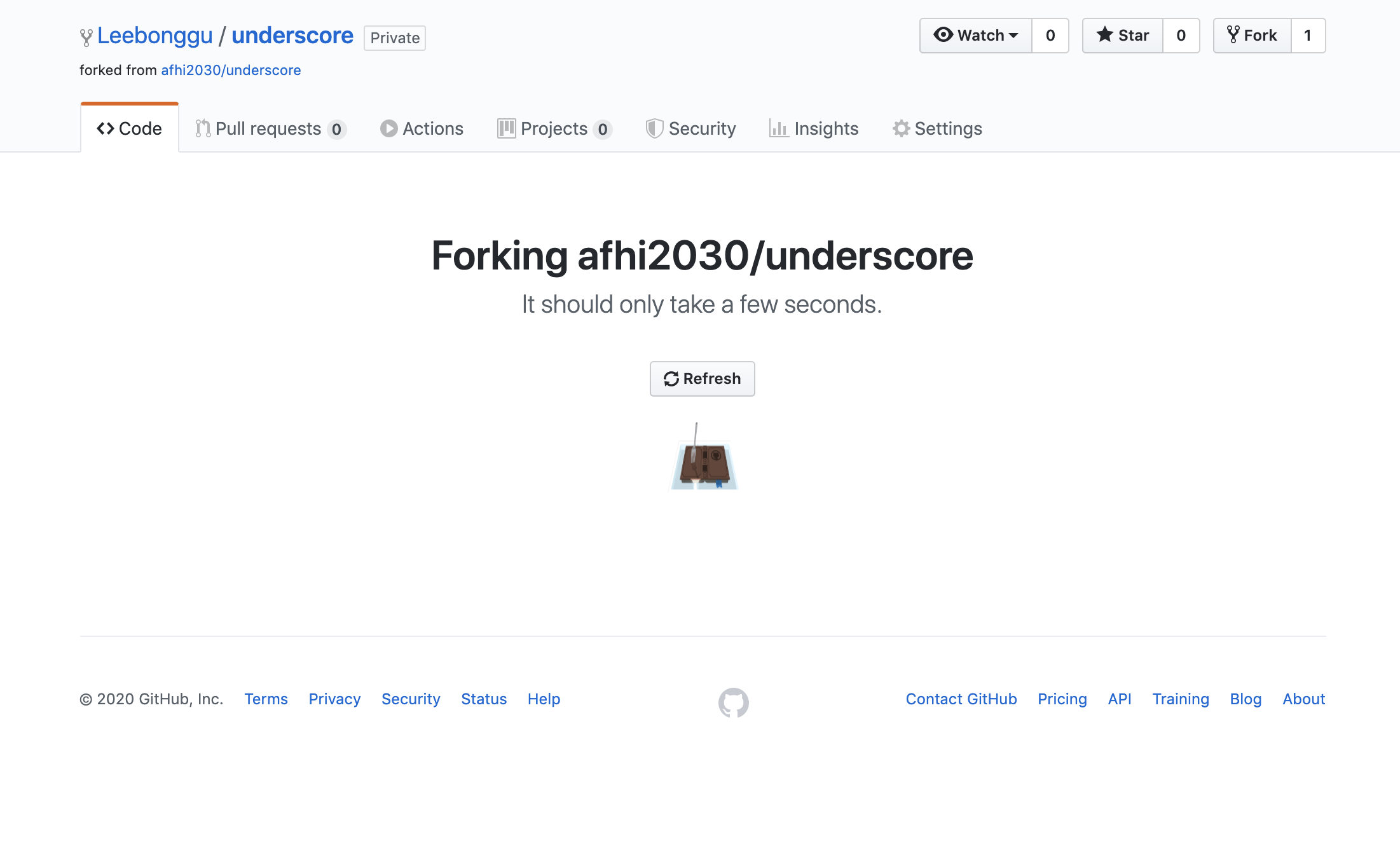
Task: Open the Actions tab
Action: tap(422, 128)
